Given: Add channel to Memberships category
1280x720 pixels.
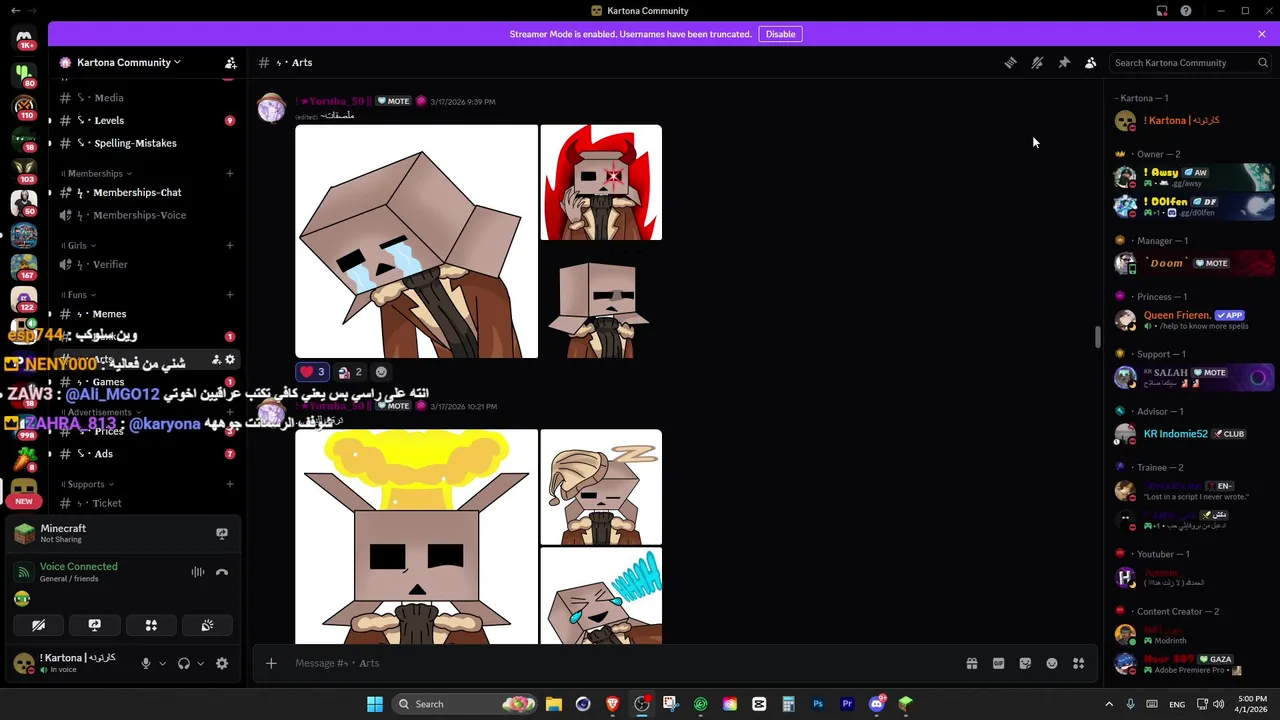Looking at the screenshot, I should tap(230, 173).
